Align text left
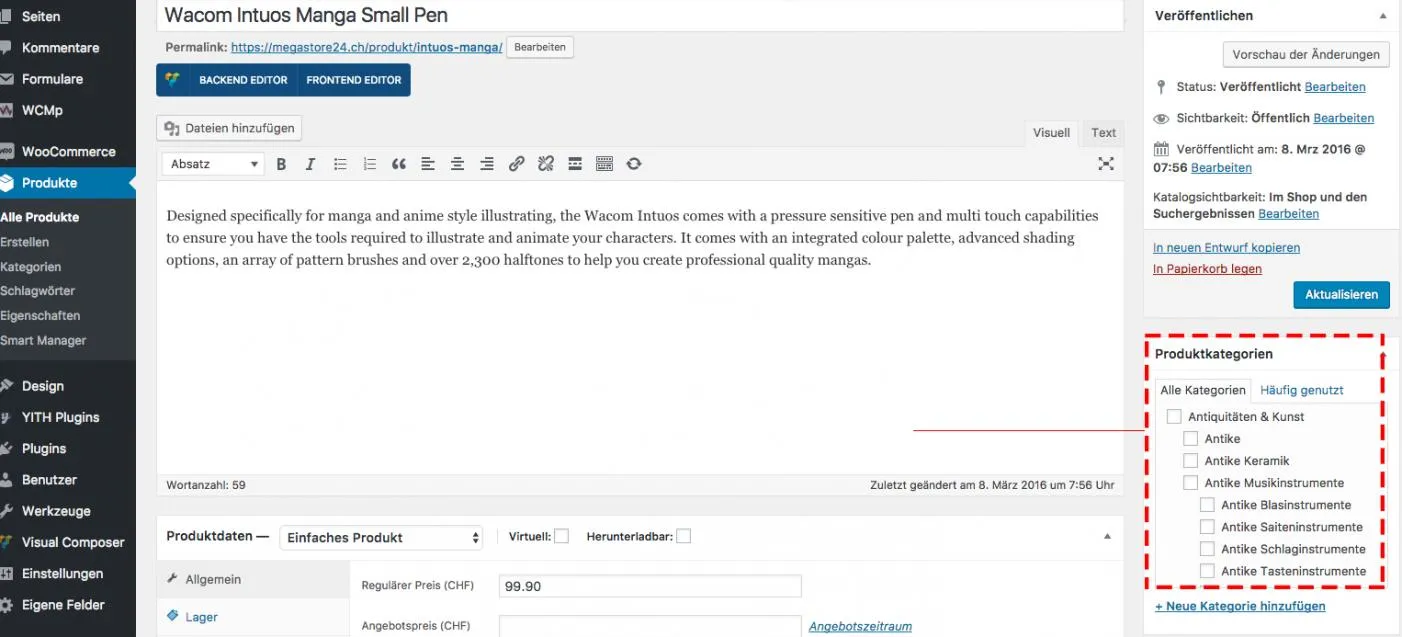Viewport: 1402px width, 637px height. pos(428,164)
